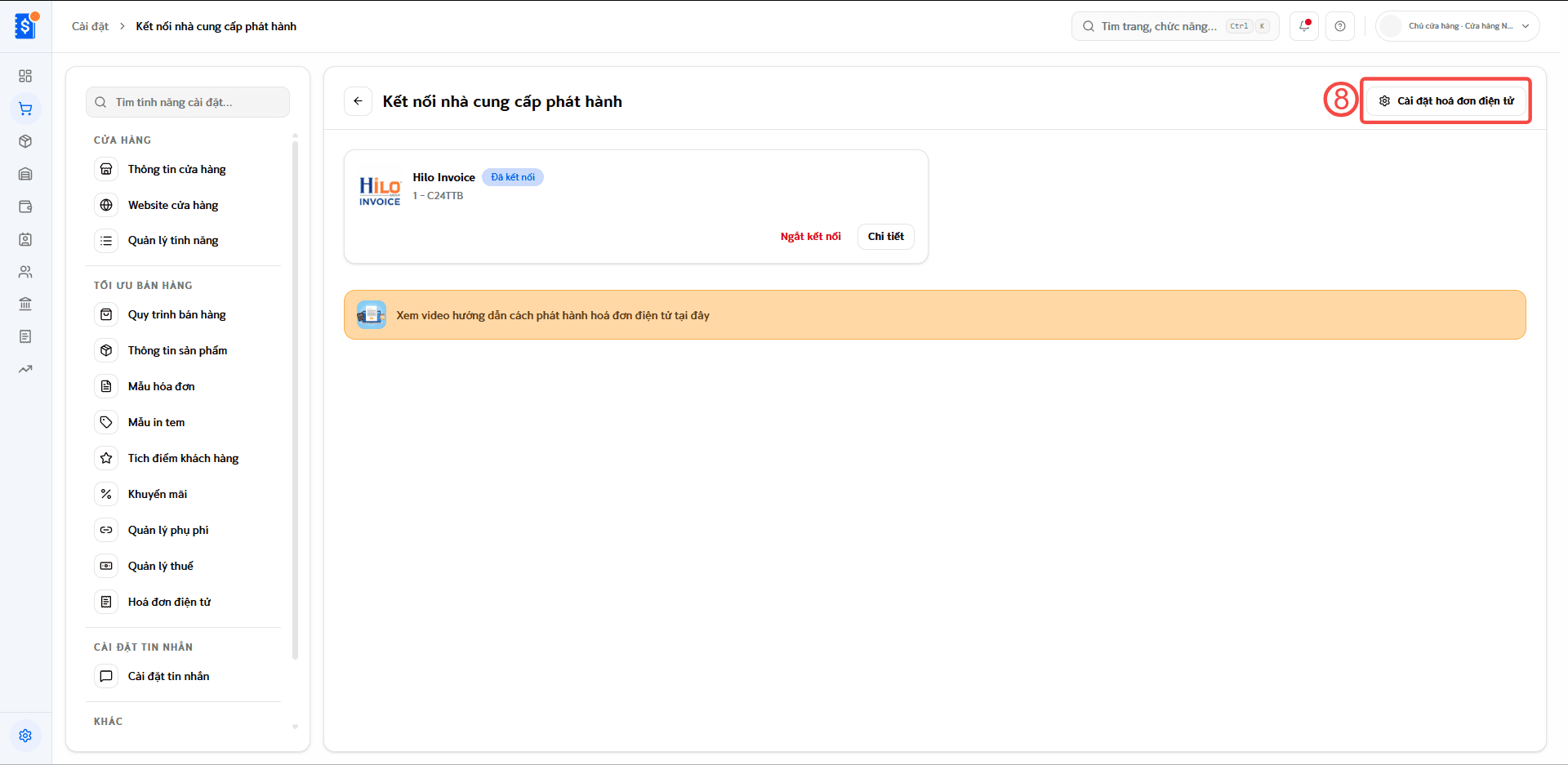Open the invoice document icon in sidebar
Image resolution: width=1568 pixels, height=765 pixels.
click(25, 336)
